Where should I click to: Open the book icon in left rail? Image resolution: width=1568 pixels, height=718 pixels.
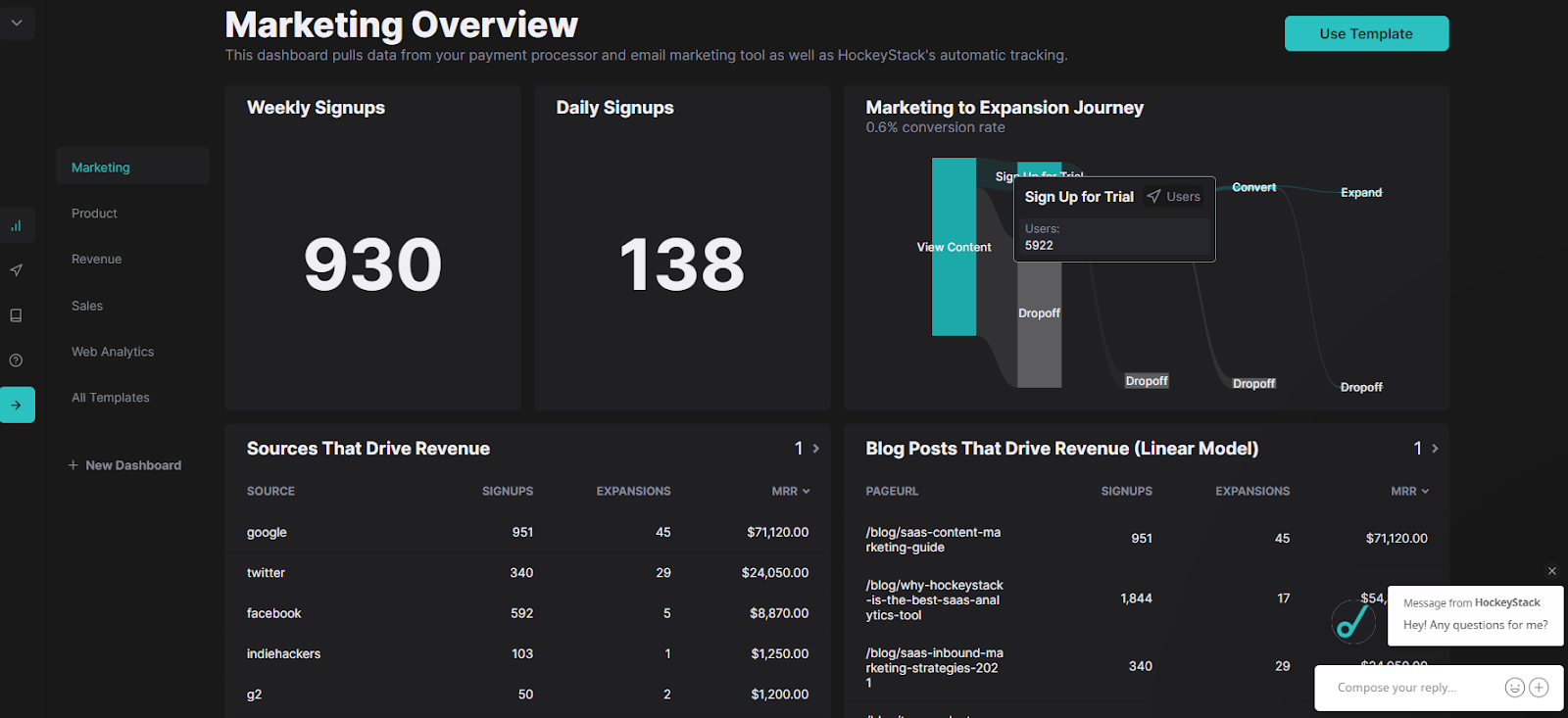click(x=17, y=315)
